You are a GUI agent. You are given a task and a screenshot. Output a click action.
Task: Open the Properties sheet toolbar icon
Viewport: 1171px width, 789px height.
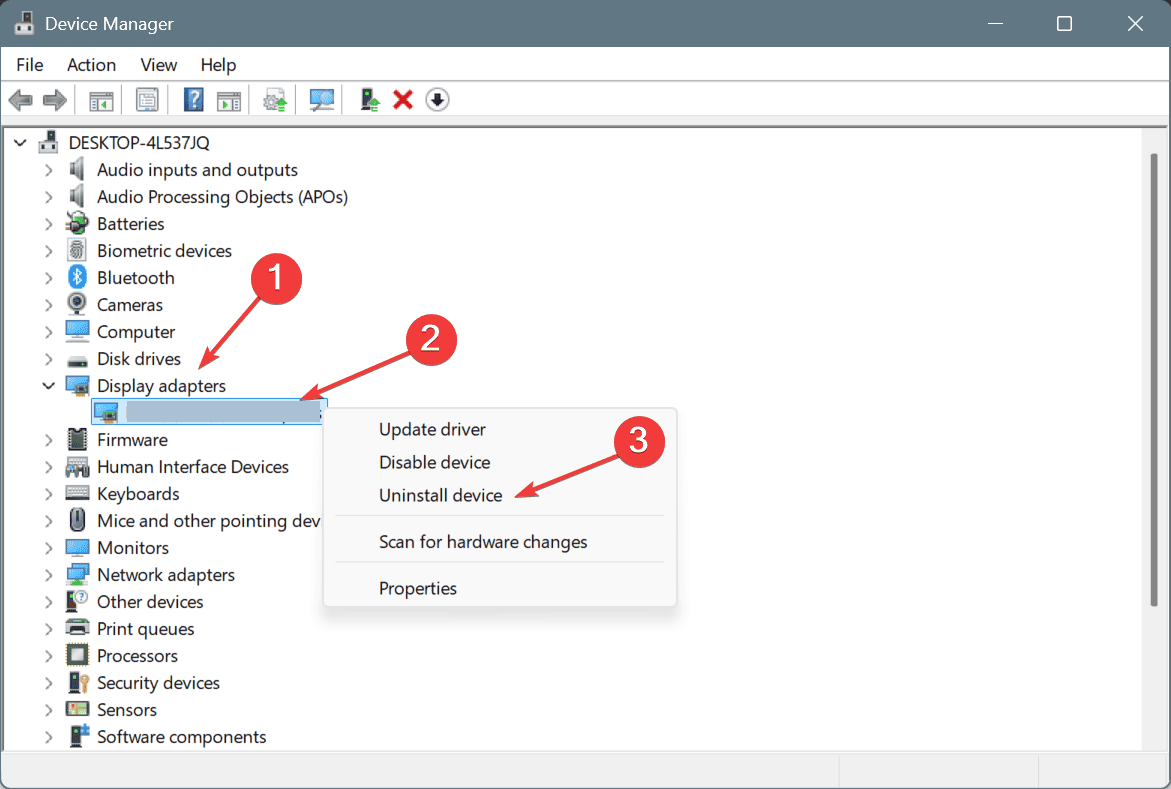click(x=147, y=100)
